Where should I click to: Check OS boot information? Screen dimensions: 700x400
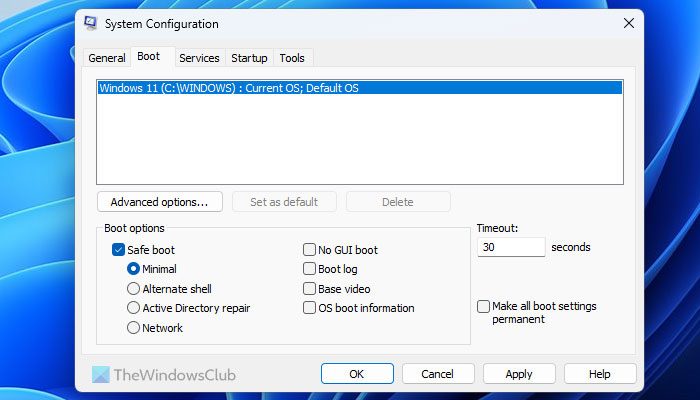pyautogui.click(x=309, y=308)
